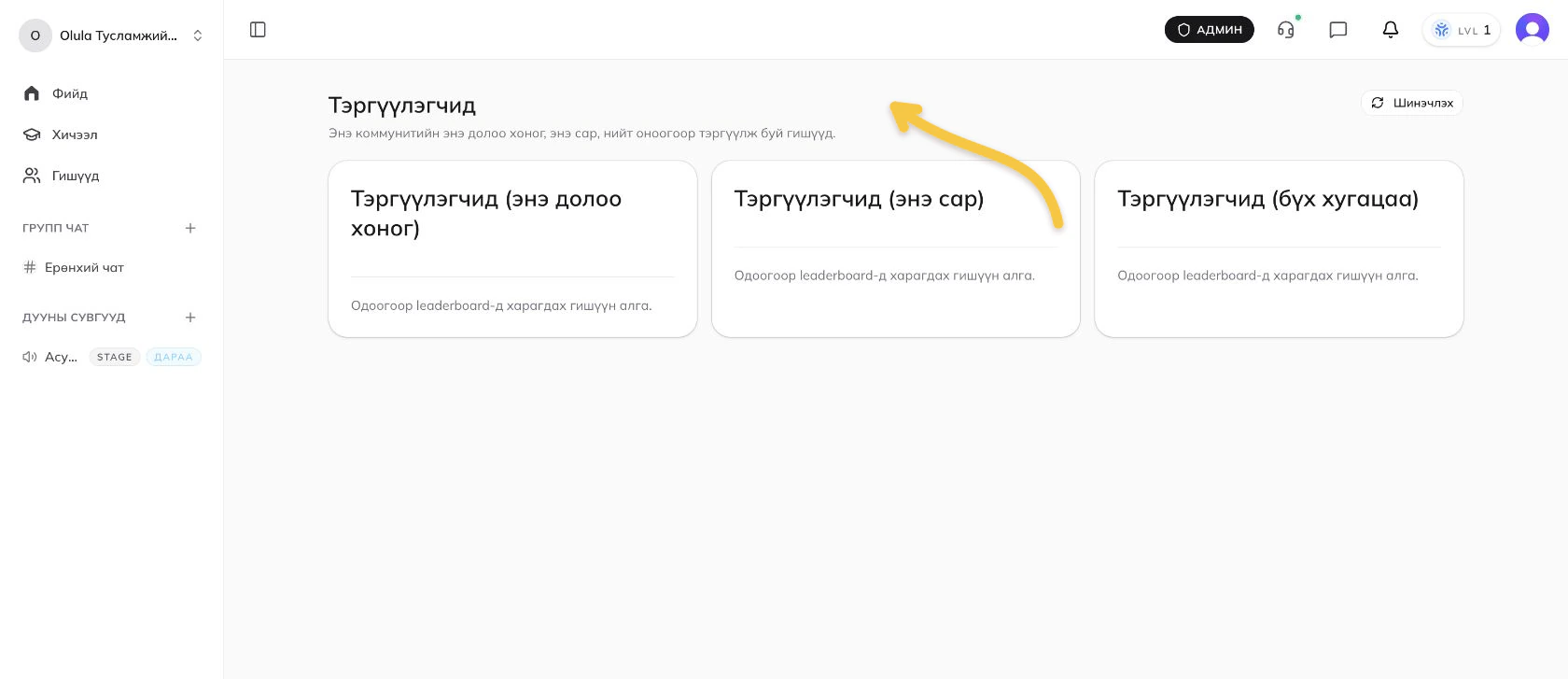Viewport: 1568px width, 679px height.
Task: Click the Шинэчлэх refresh button
Action: click(x=1412, y=103)
